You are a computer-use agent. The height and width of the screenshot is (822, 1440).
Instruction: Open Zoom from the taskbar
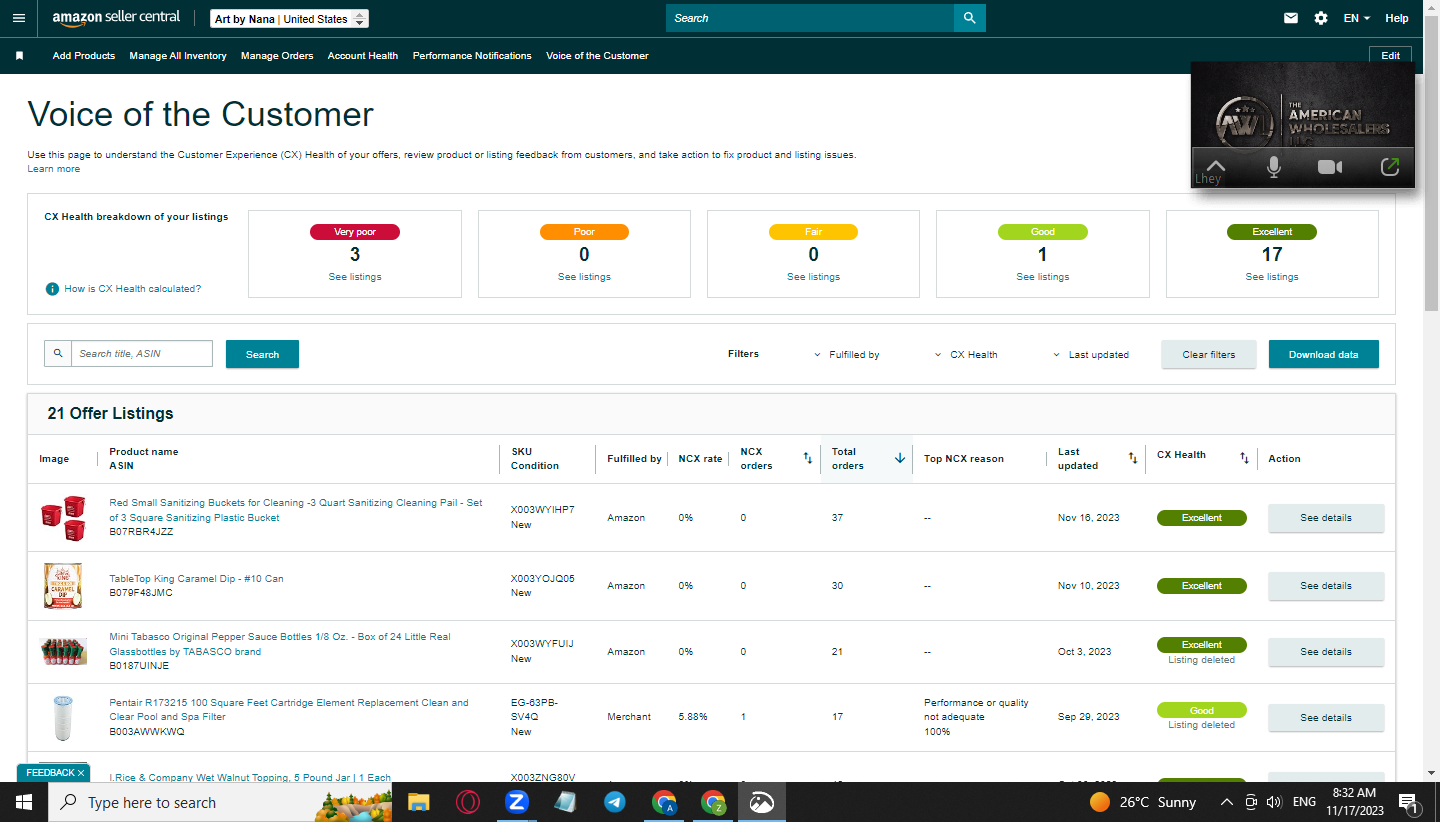click(x=516, y=802)
